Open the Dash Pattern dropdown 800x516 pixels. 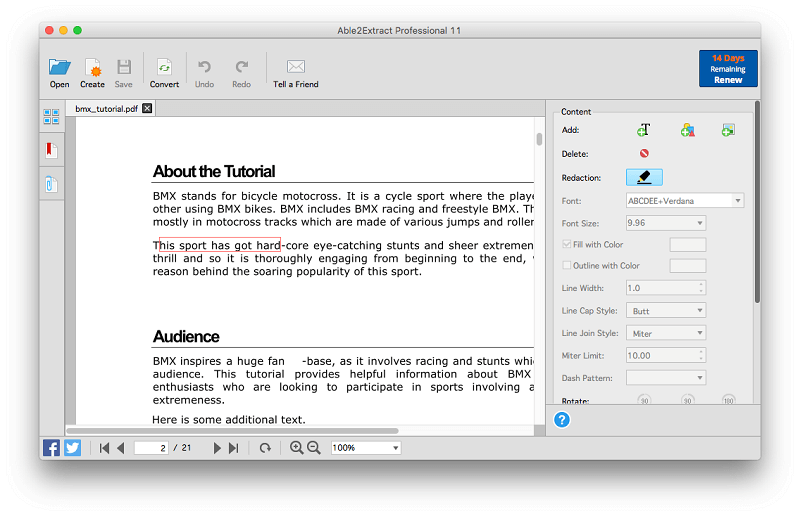666,378
